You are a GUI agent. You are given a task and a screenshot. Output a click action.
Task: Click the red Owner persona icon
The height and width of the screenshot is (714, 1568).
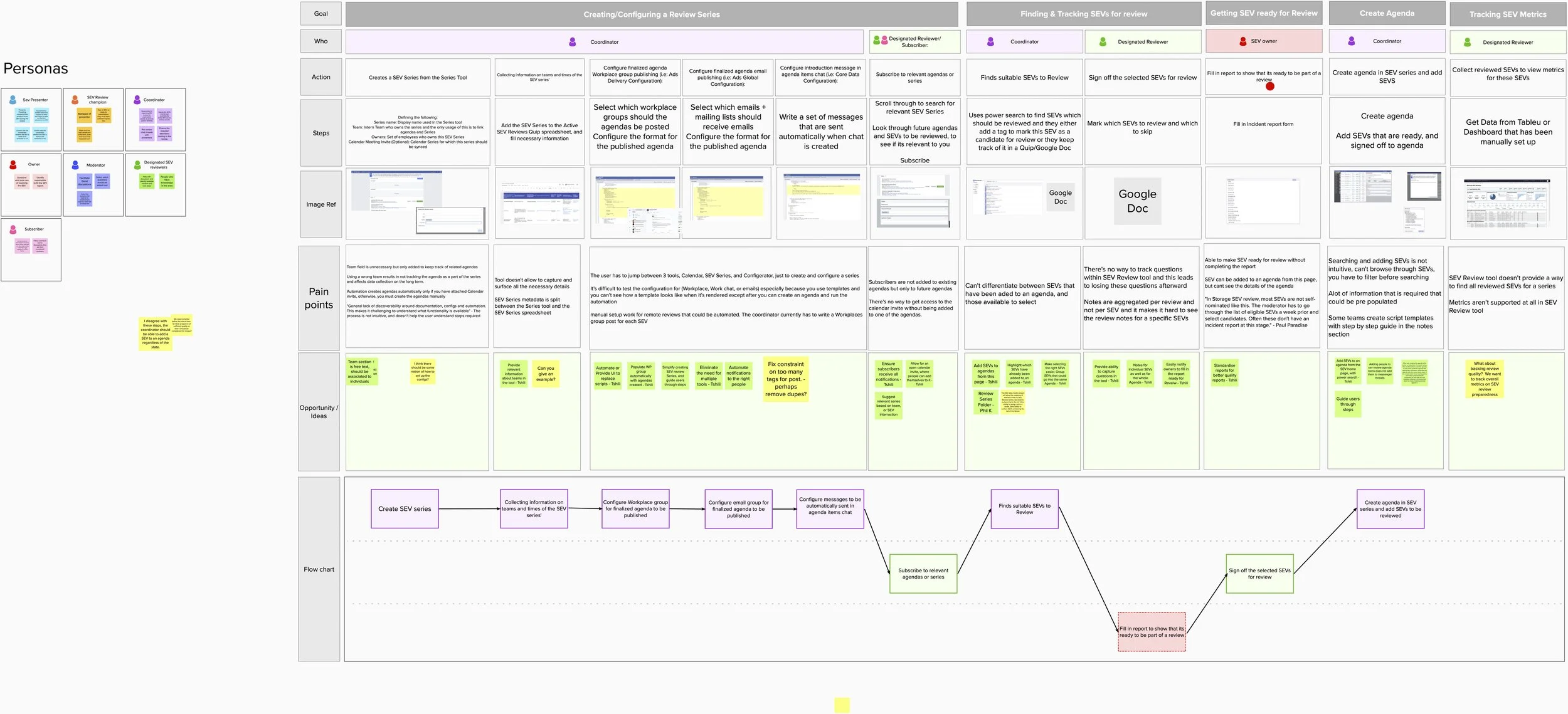coord(13,165)
